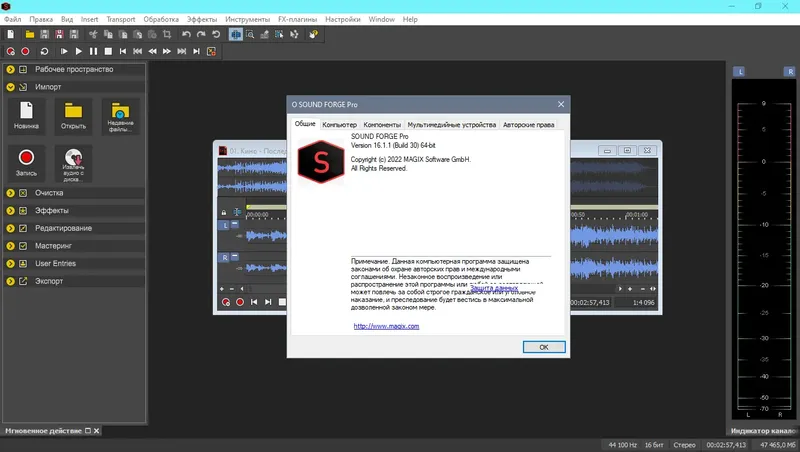Switch to the Компоненты tab in About dialog

click(382, 124)
